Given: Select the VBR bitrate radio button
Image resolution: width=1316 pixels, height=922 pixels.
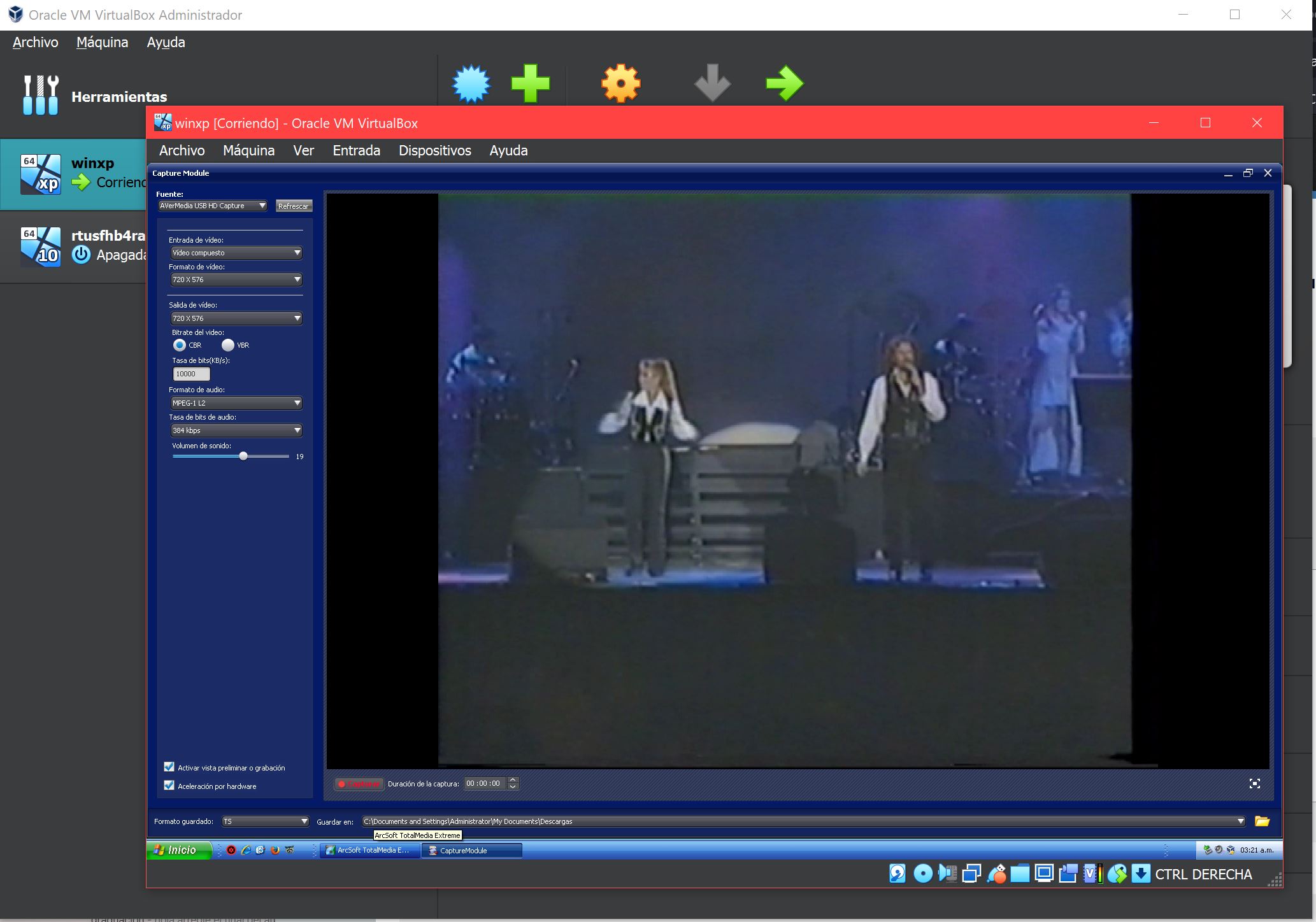Looking at the screenshot, I should point(228,345).
